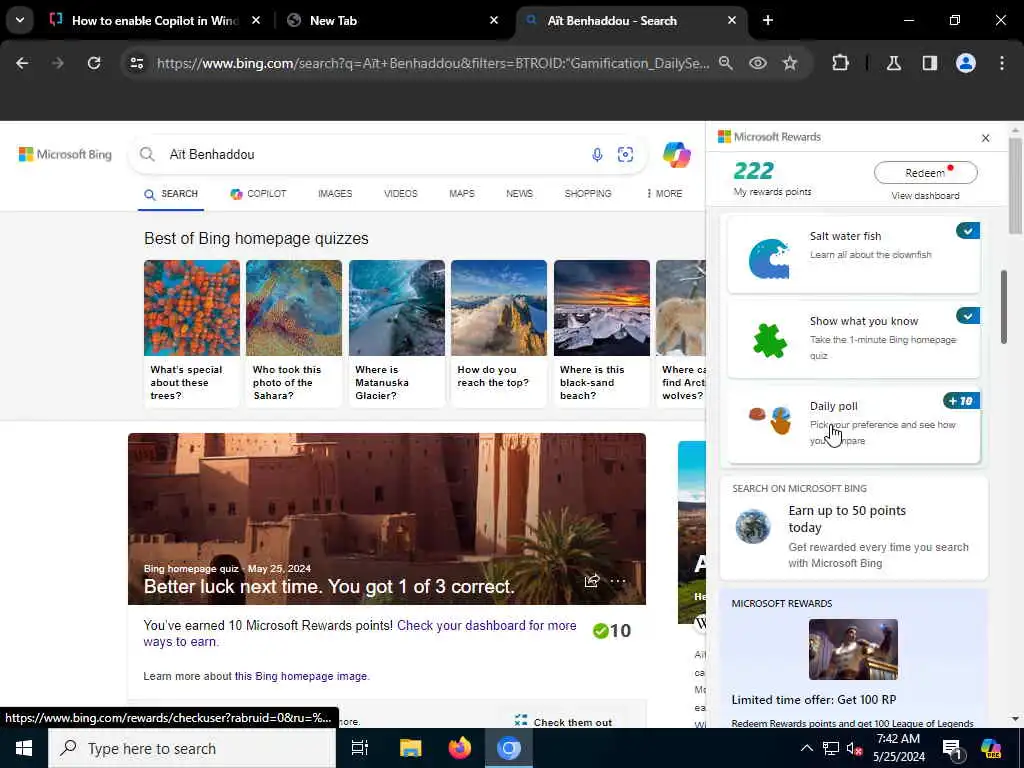Switch to How to enable Copilot tab

click(x=155, y=20)
